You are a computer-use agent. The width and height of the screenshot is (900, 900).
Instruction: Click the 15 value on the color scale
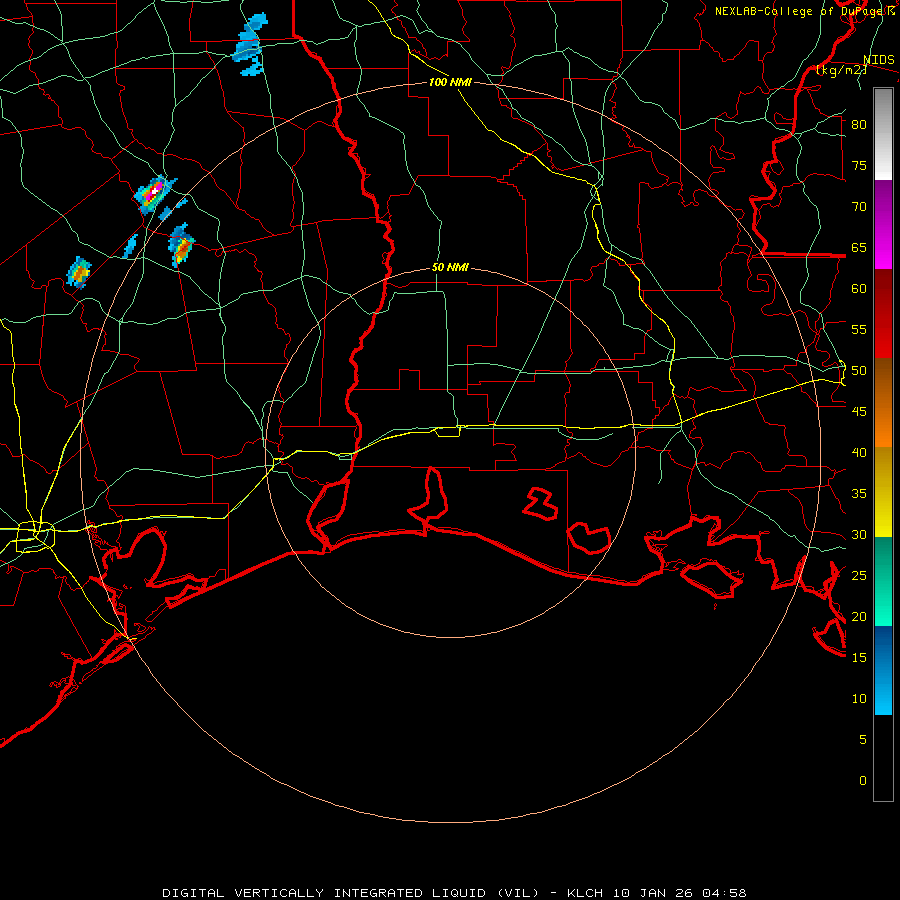(x=859, y=658)
